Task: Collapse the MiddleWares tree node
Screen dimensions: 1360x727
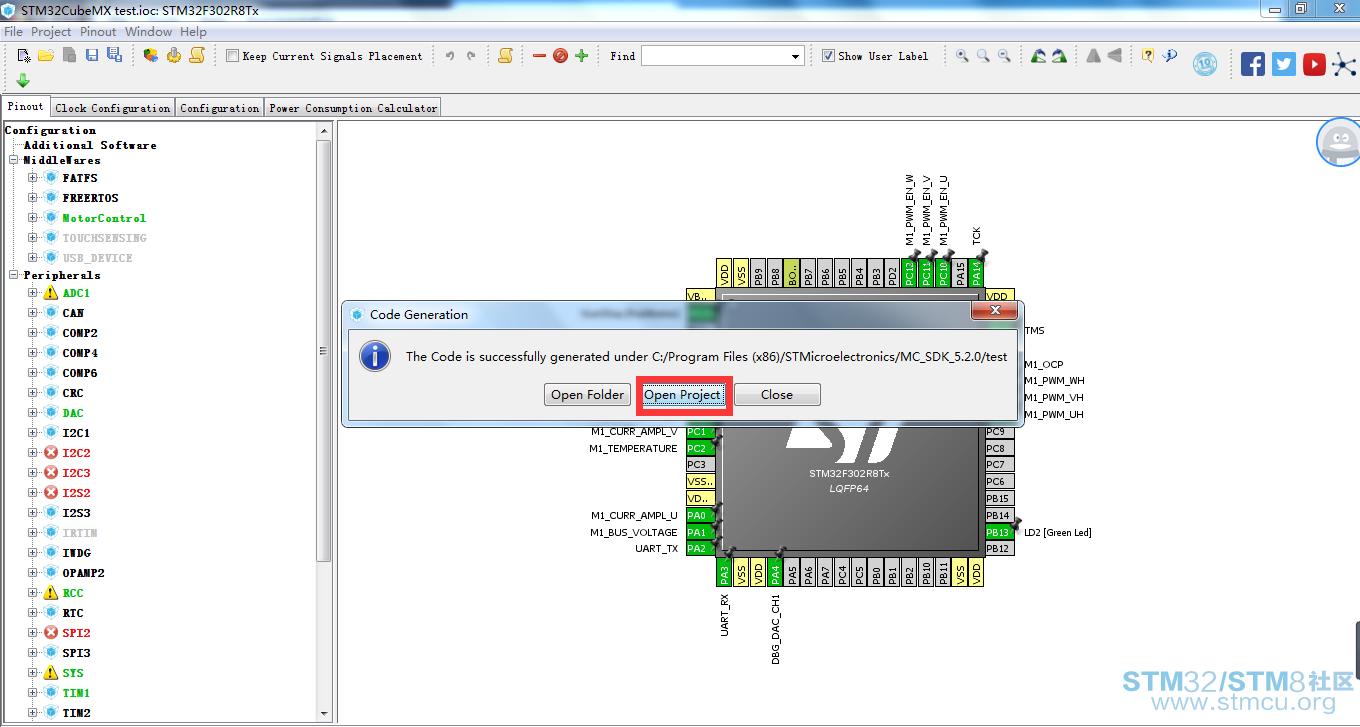Action: tap(14, 160)
